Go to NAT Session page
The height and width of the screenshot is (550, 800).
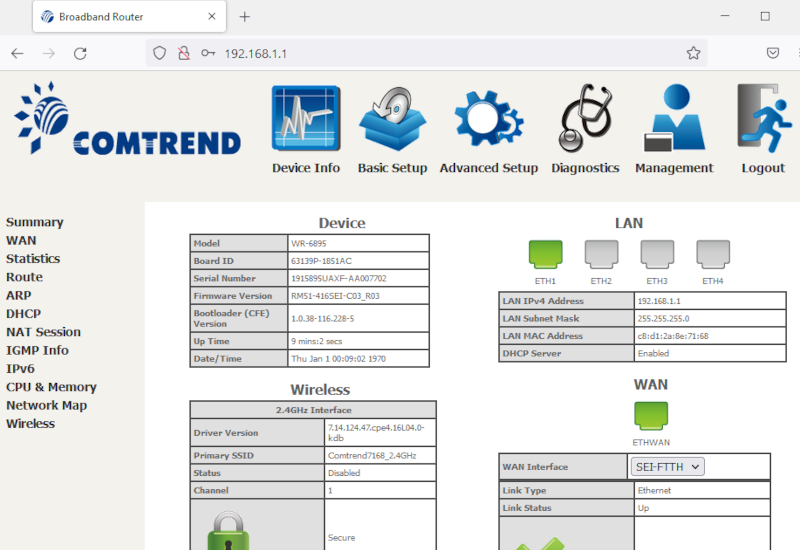[43, 332]
